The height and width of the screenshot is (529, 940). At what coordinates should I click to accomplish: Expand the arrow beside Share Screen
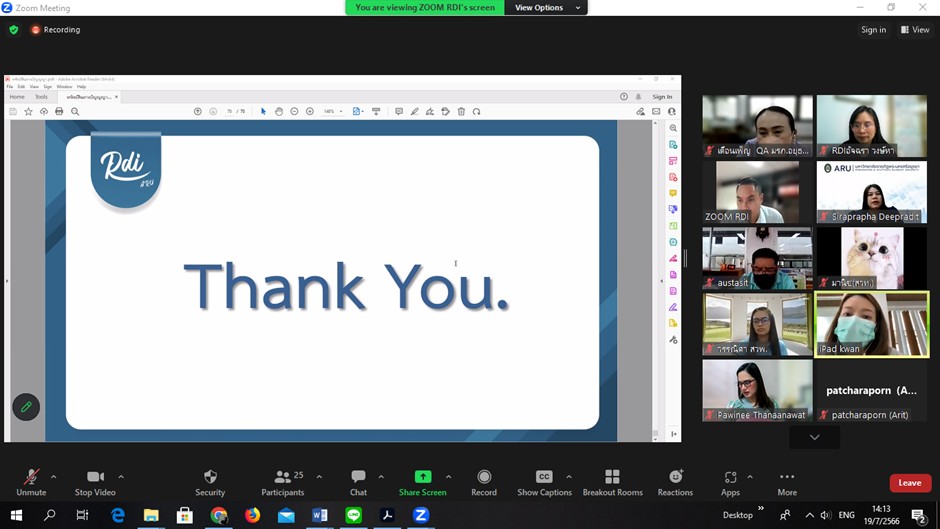[448, 477]
